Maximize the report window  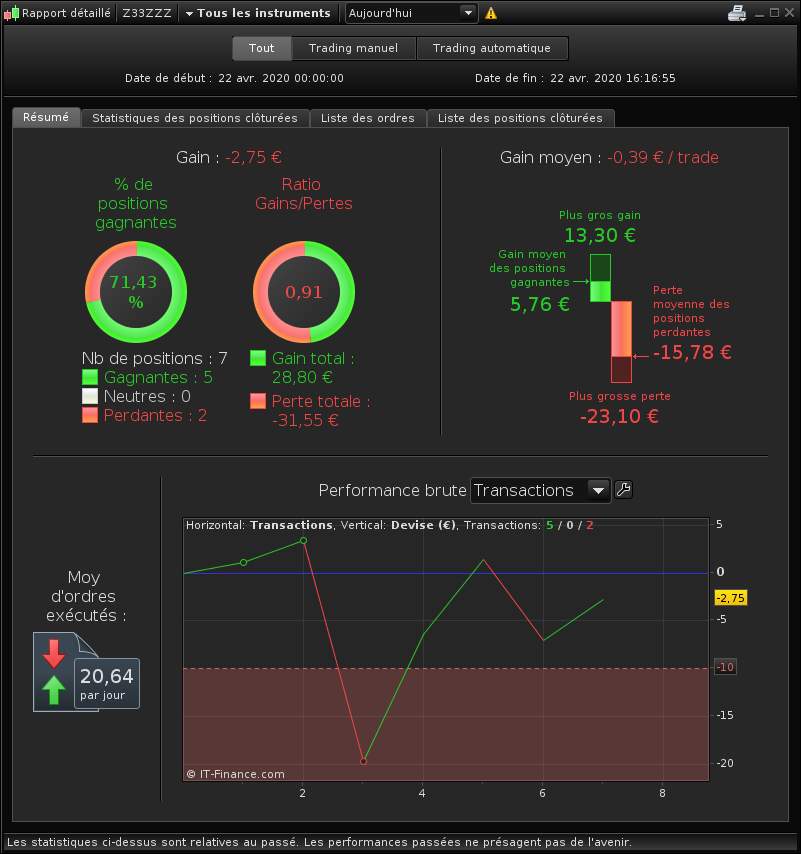[x=774, y=13]
